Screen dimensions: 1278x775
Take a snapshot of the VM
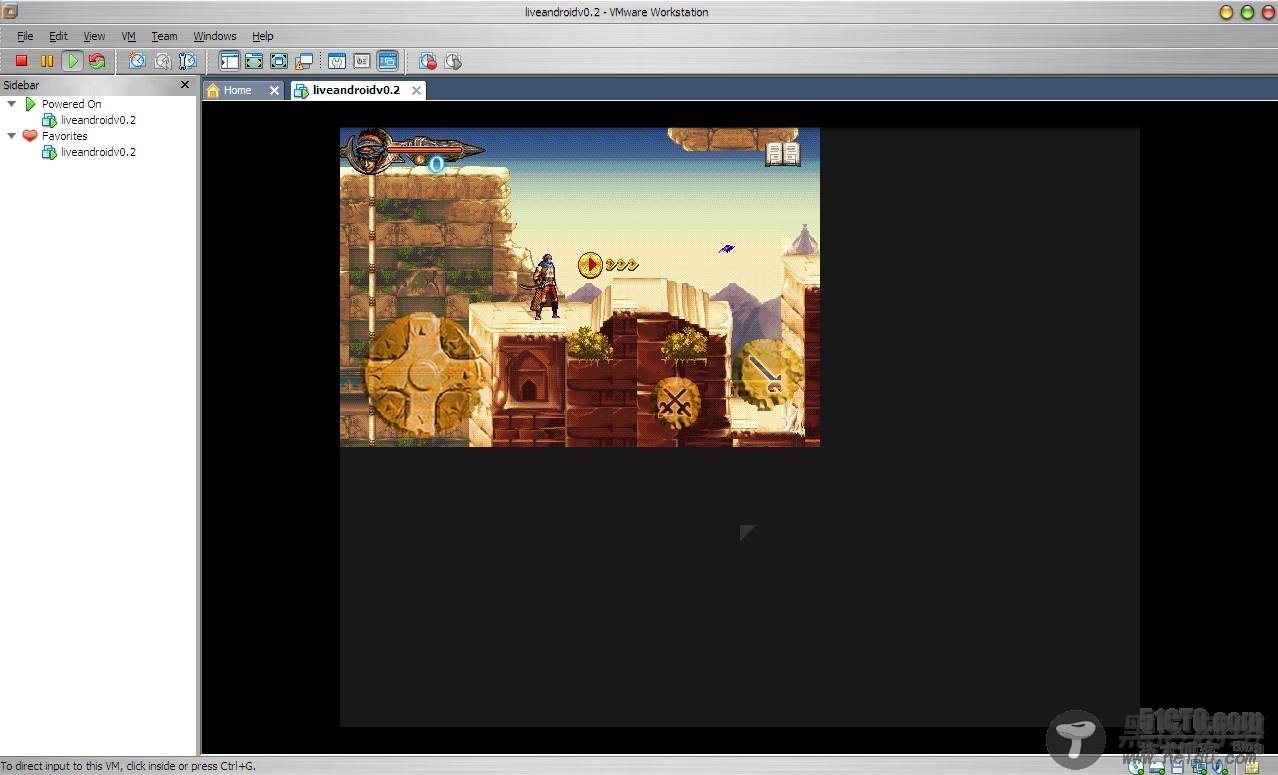coord(137,61)
